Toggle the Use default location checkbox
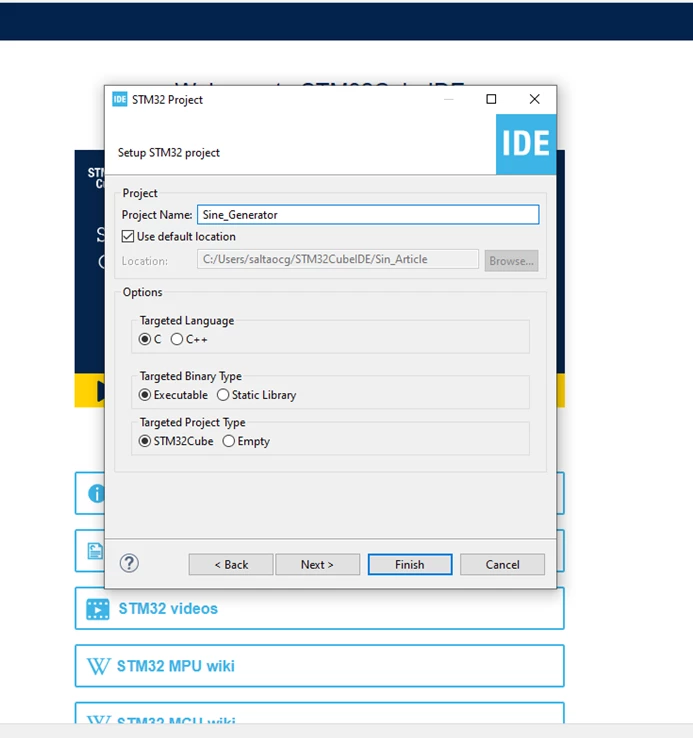 coord(128,236)
